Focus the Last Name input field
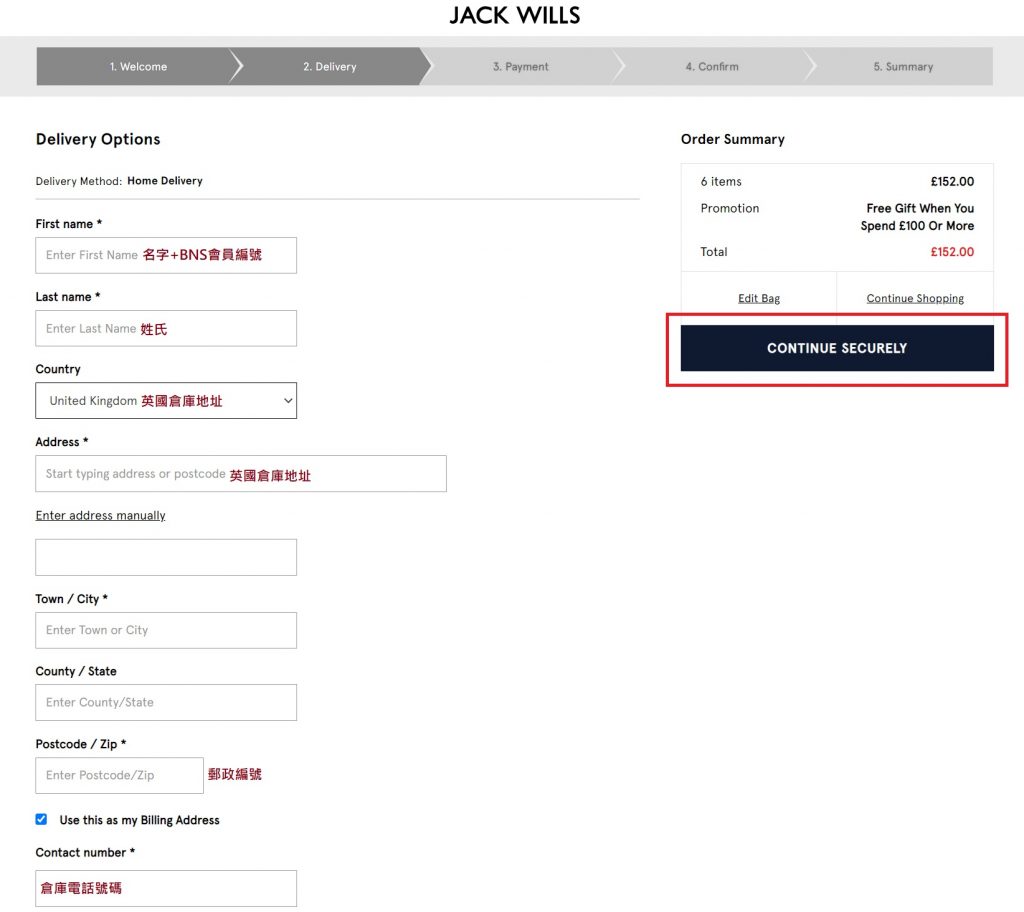The image size is (1024, 912). click(166, 328)
